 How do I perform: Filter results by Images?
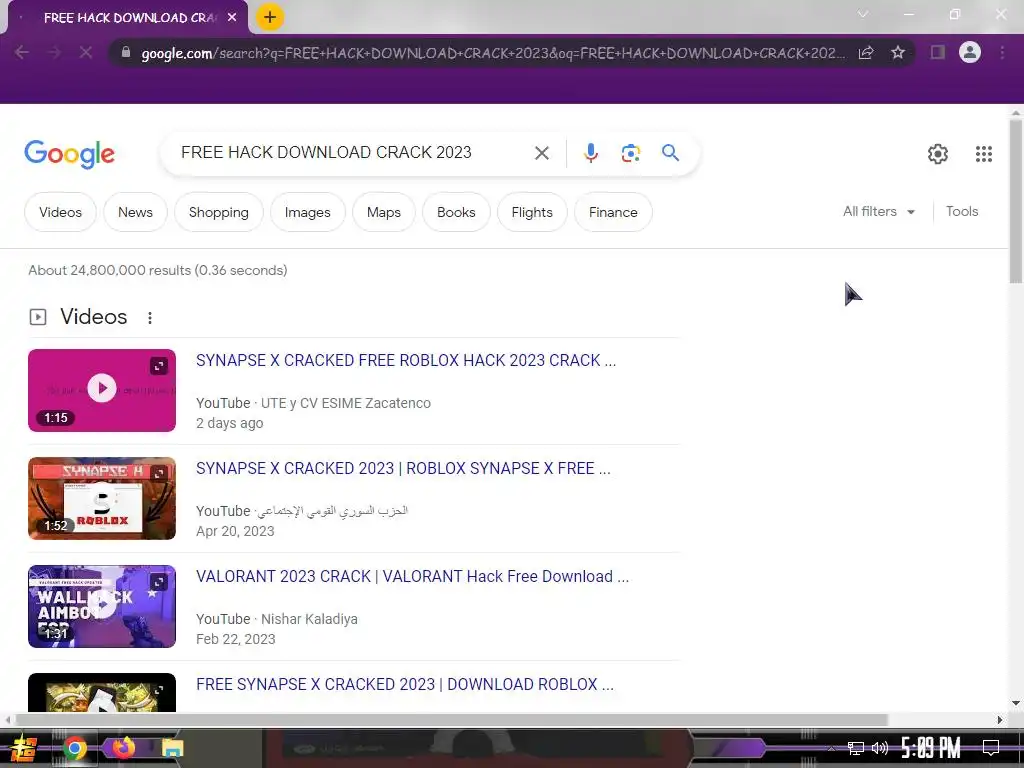point(308,212)
